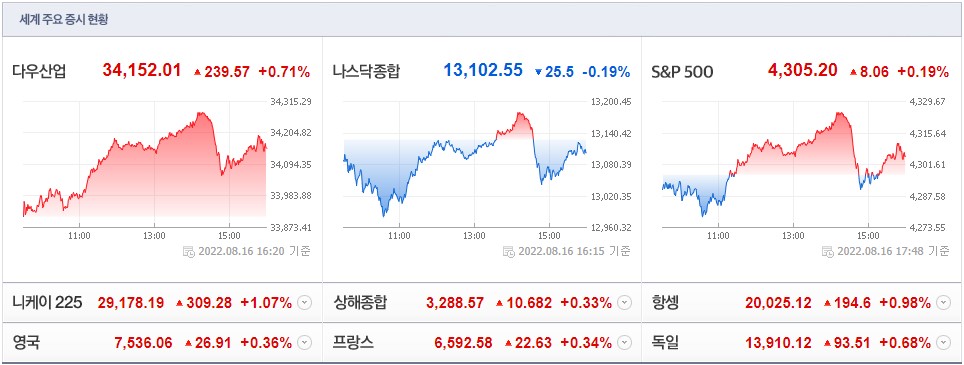964x365 pixels.
Task: Expand the 항셍 row chevron
Action: point(944,302)
